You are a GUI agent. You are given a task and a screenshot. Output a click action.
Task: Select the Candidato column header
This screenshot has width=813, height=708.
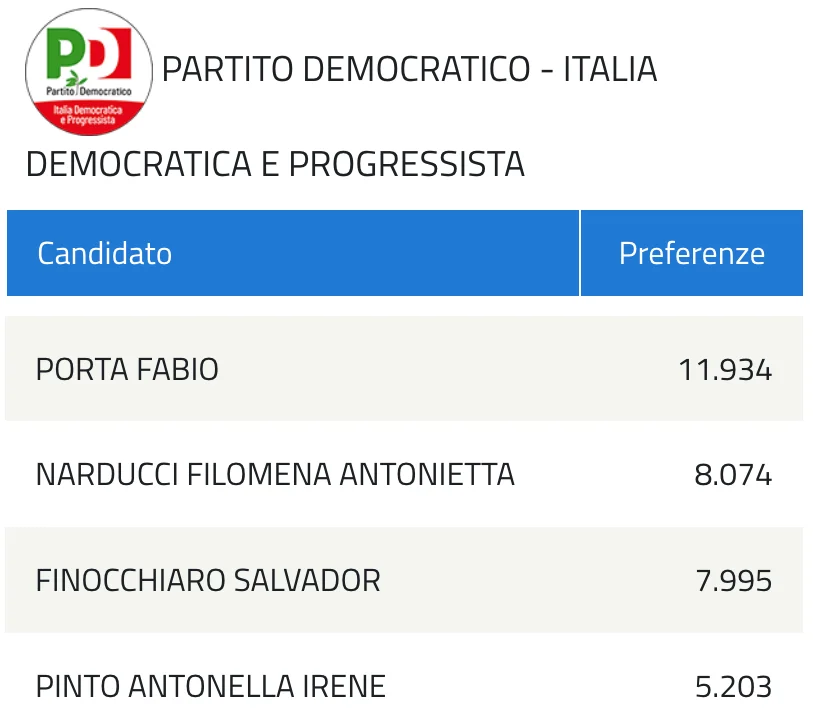pyautogui.click(x=292, y=253)
